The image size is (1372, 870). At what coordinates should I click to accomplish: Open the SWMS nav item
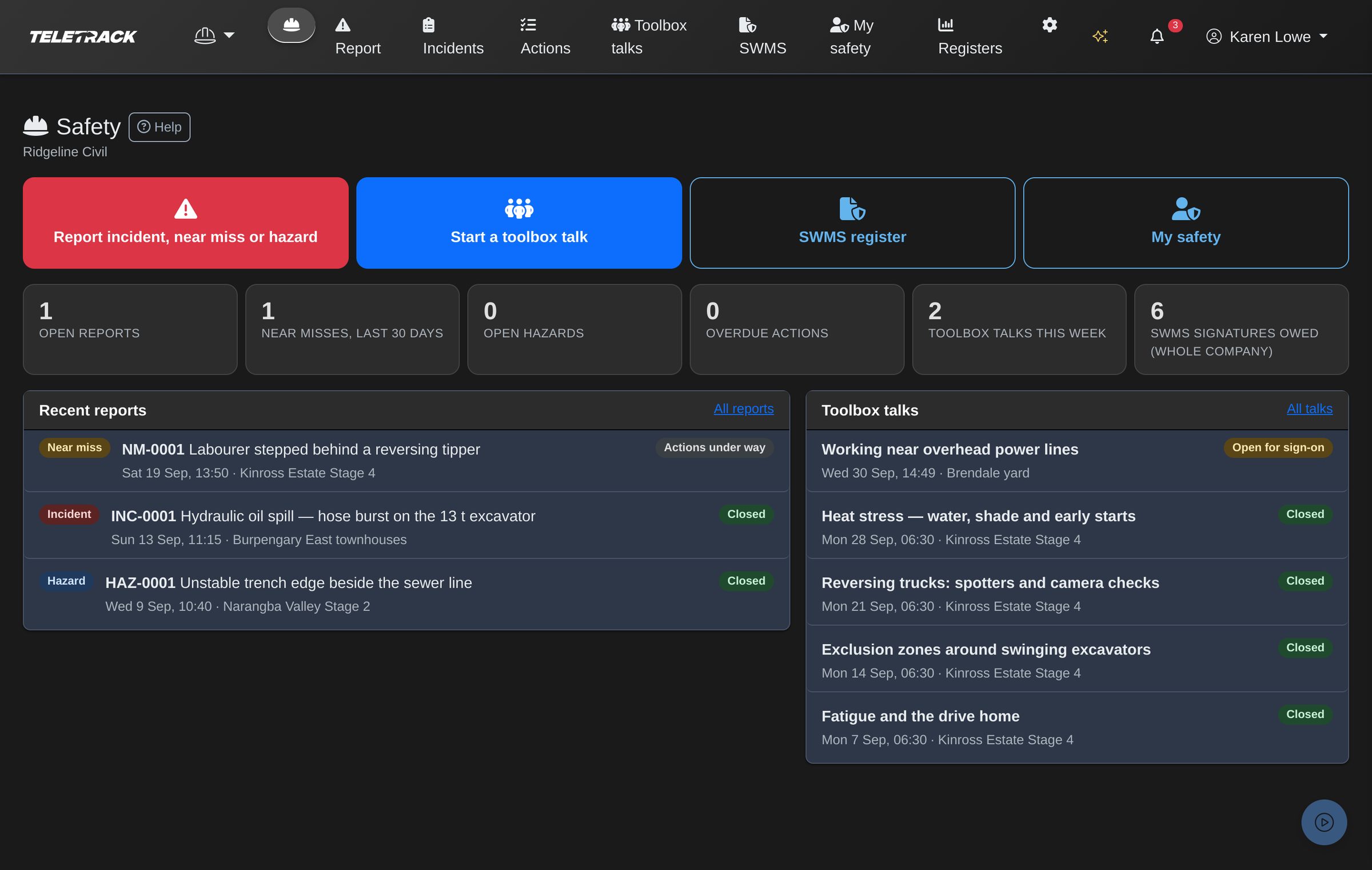click(x=762, y=37)
